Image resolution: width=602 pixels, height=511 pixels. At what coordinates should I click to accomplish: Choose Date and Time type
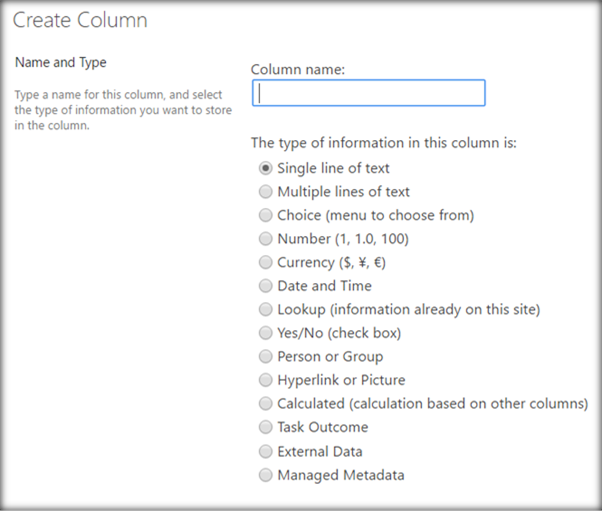click(265, 286)
